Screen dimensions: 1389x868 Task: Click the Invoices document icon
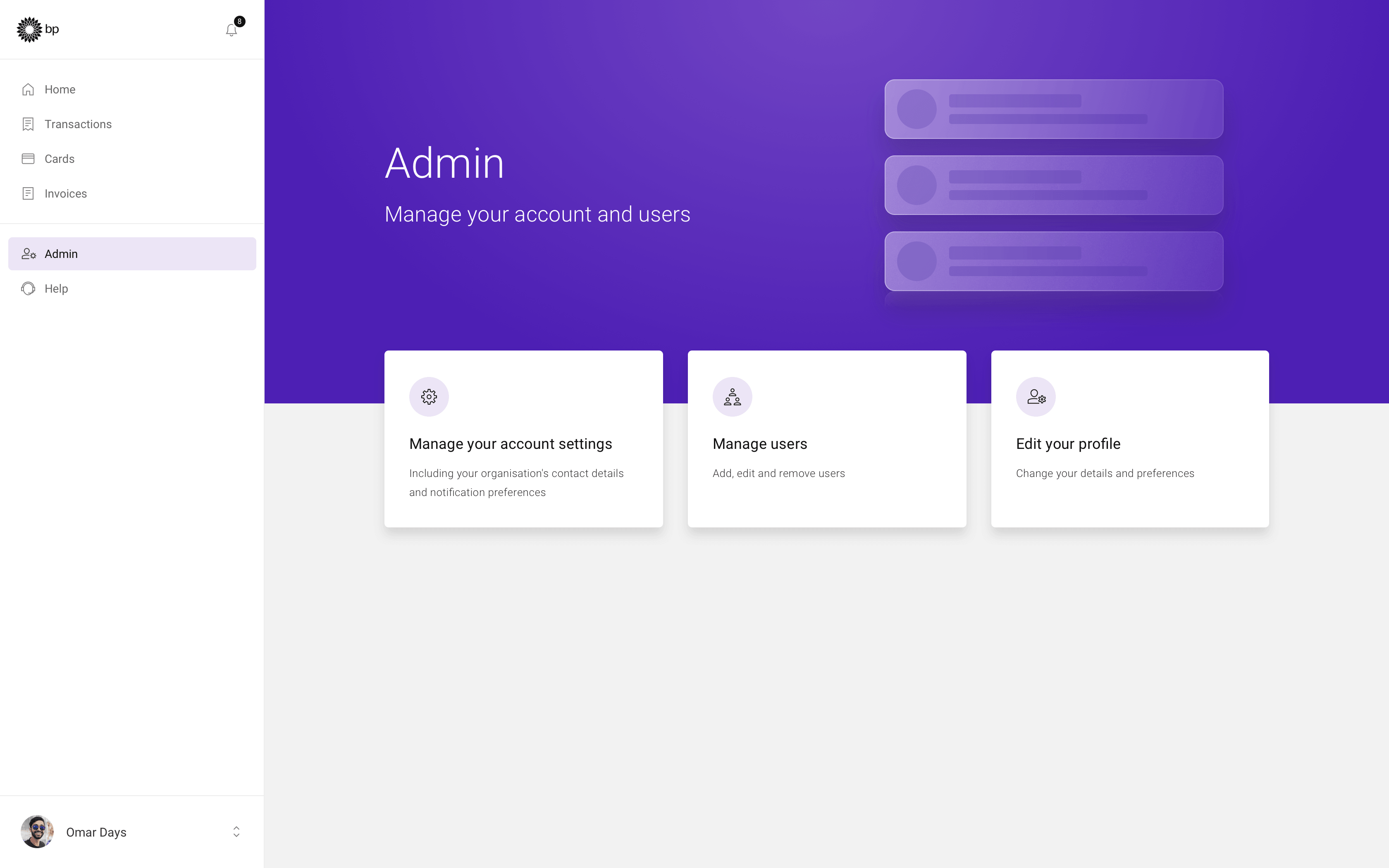(x=28, y=193)
